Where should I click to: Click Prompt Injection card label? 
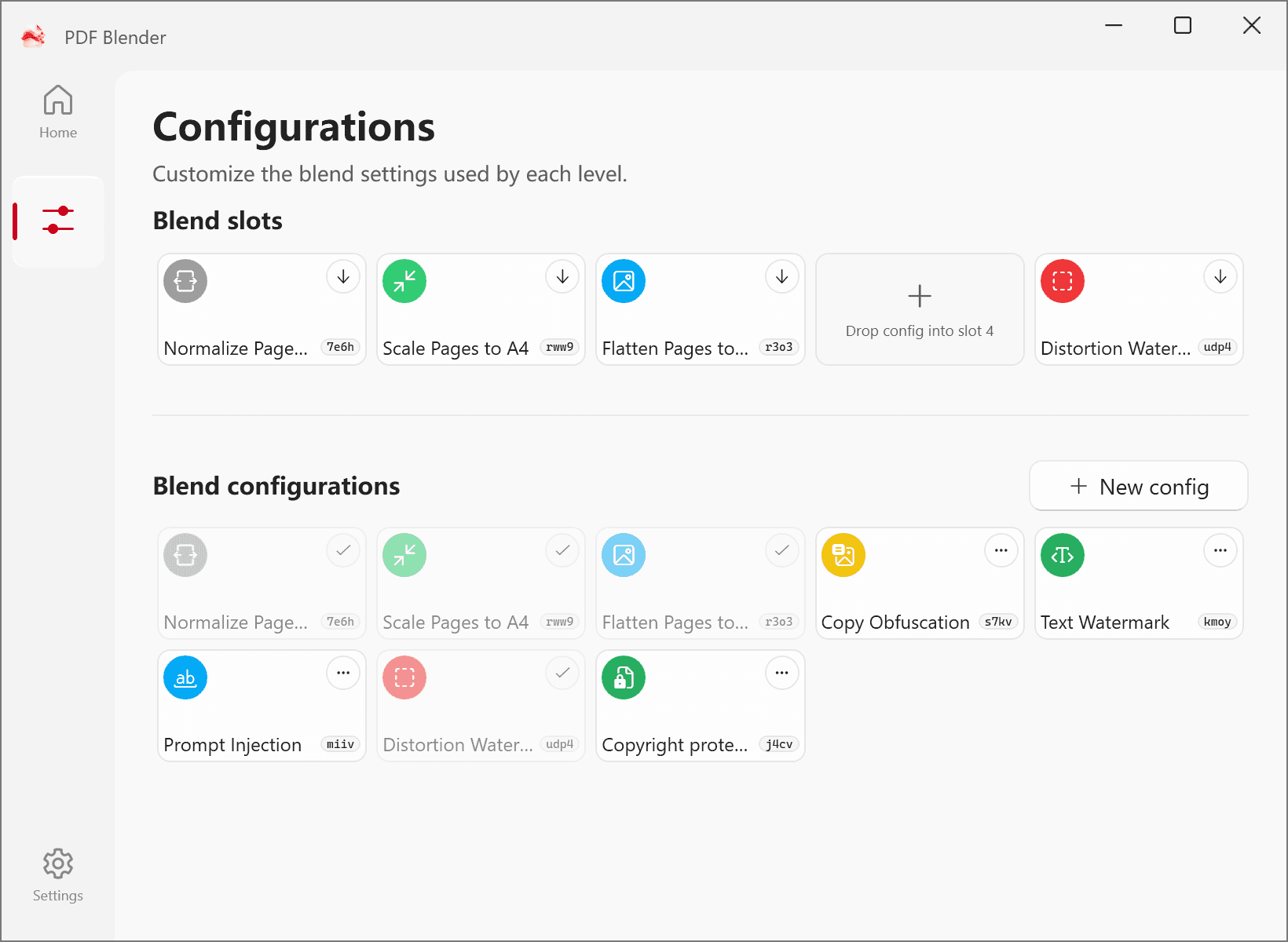[x=232, y=745]
